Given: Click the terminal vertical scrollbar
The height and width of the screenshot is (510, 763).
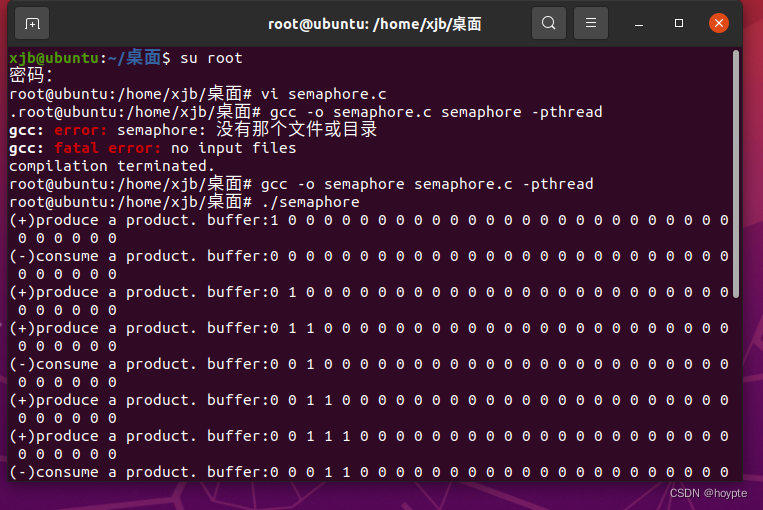Looking at the screenshot, I should point(736,174).
